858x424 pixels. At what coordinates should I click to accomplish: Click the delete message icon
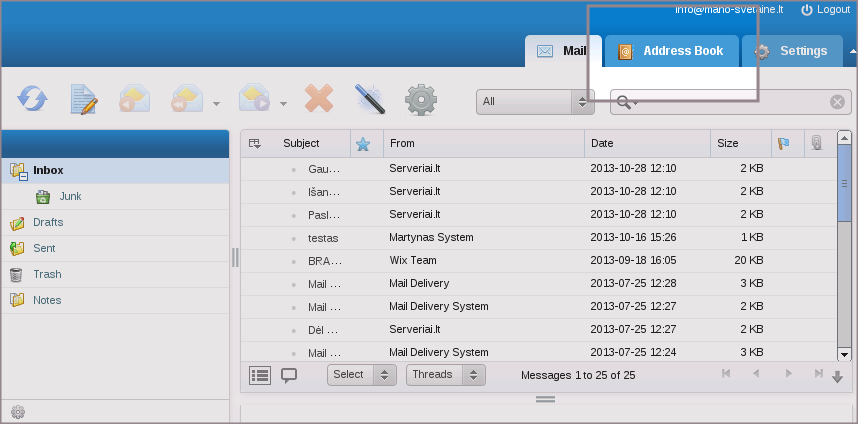(318, 99)
